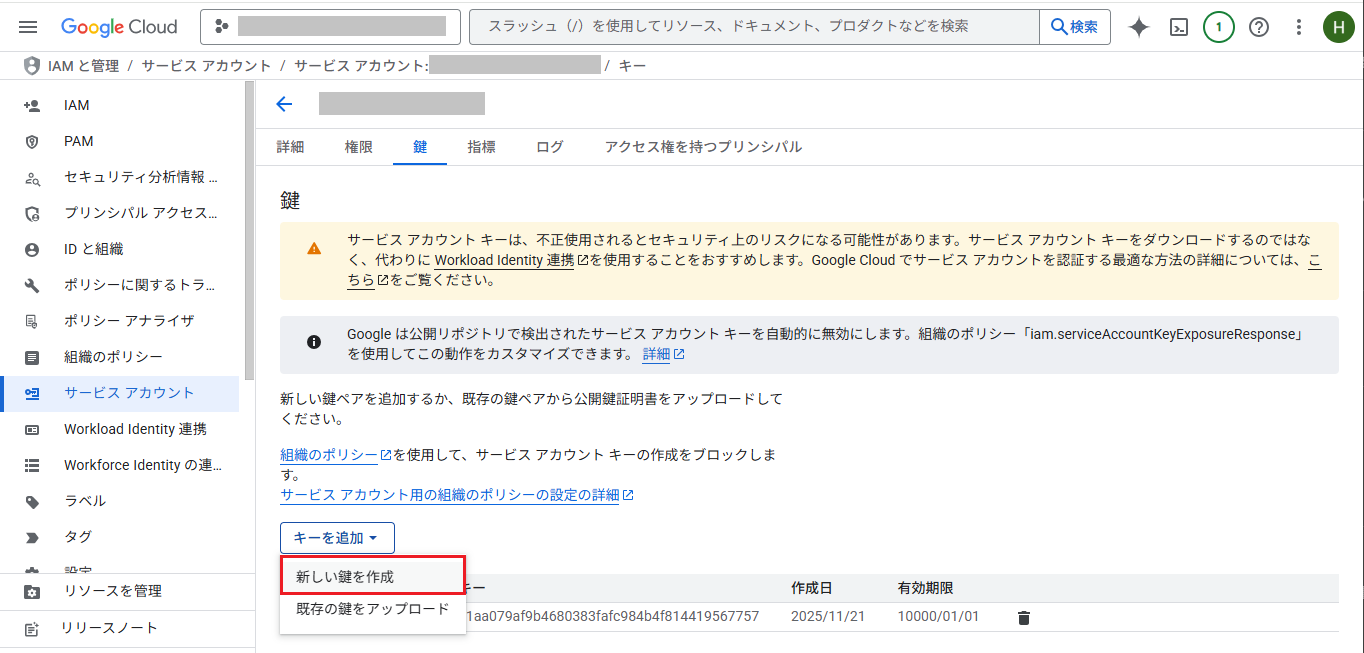Click the 10000/01/01 expiry cell
Image resolution: width=1364 pixels, height=653 pixels.
tap(938, 617)
